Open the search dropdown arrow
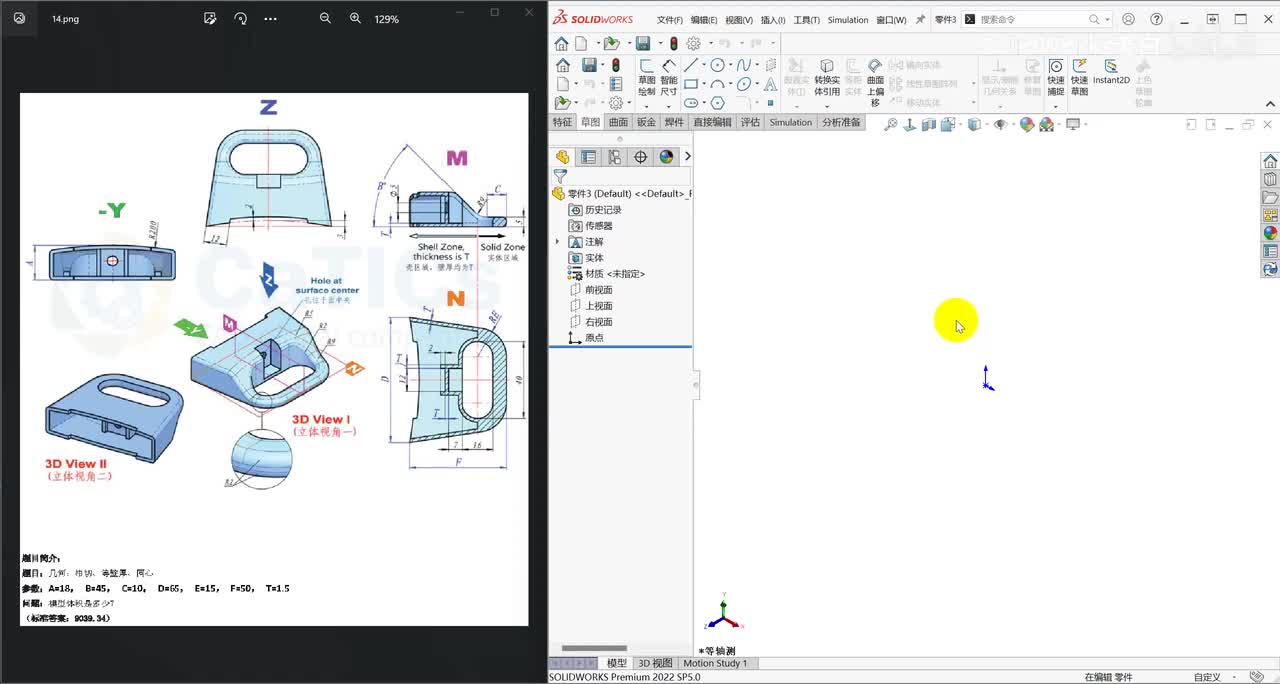Viewport: 1280px width, 684px height. [x=1107, y=19]
